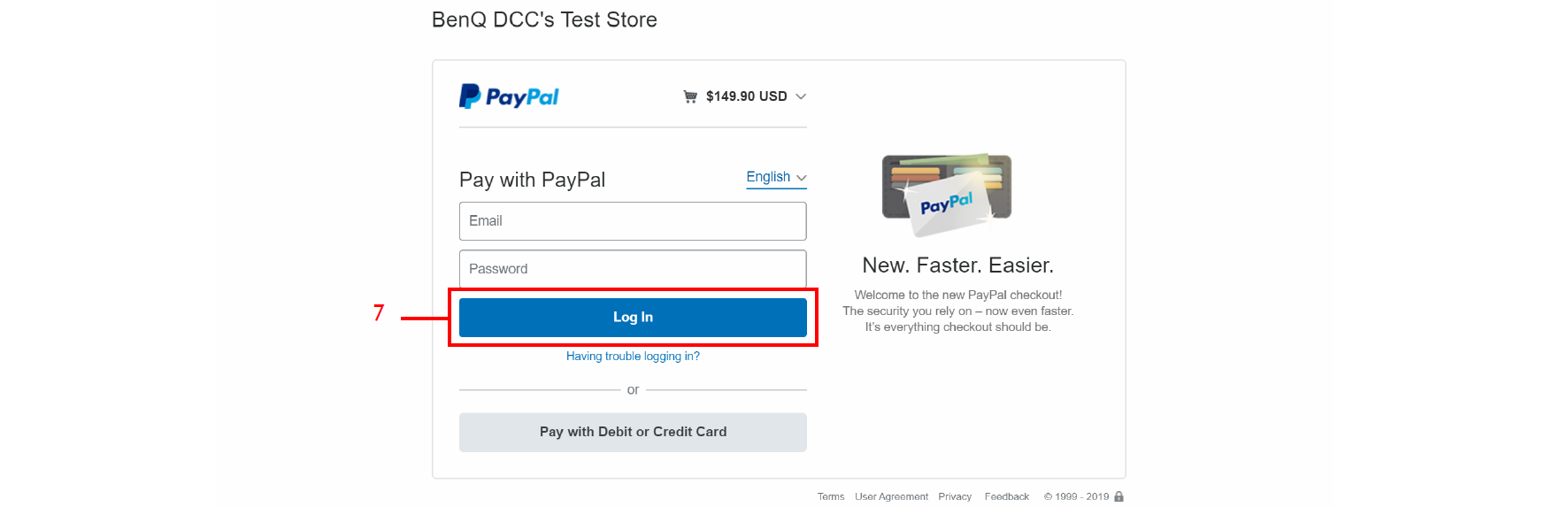1568x507 pixels.
Task: Click the PayPal logo
Action: click(509, 96)
